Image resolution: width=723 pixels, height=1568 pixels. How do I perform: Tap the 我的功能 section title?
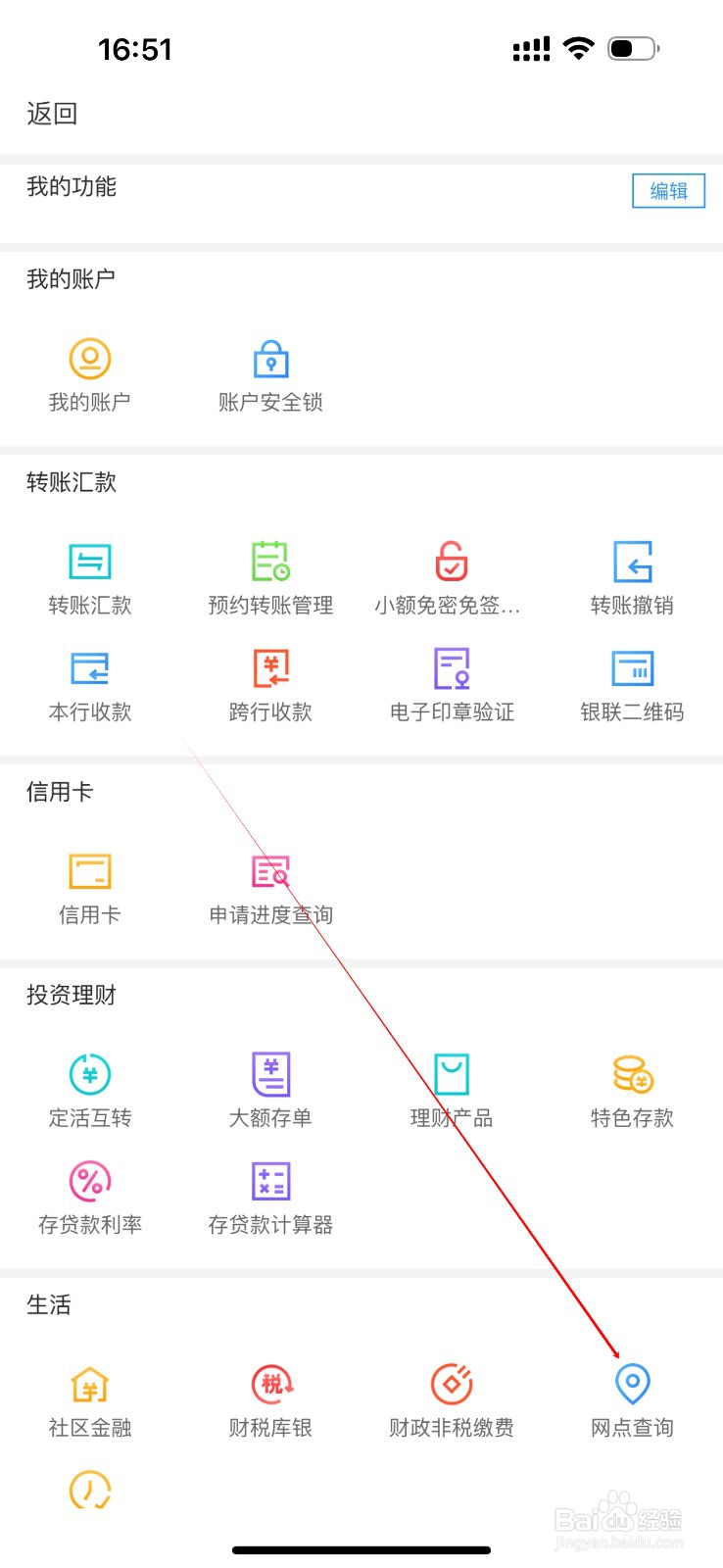(x=72, y=186)
